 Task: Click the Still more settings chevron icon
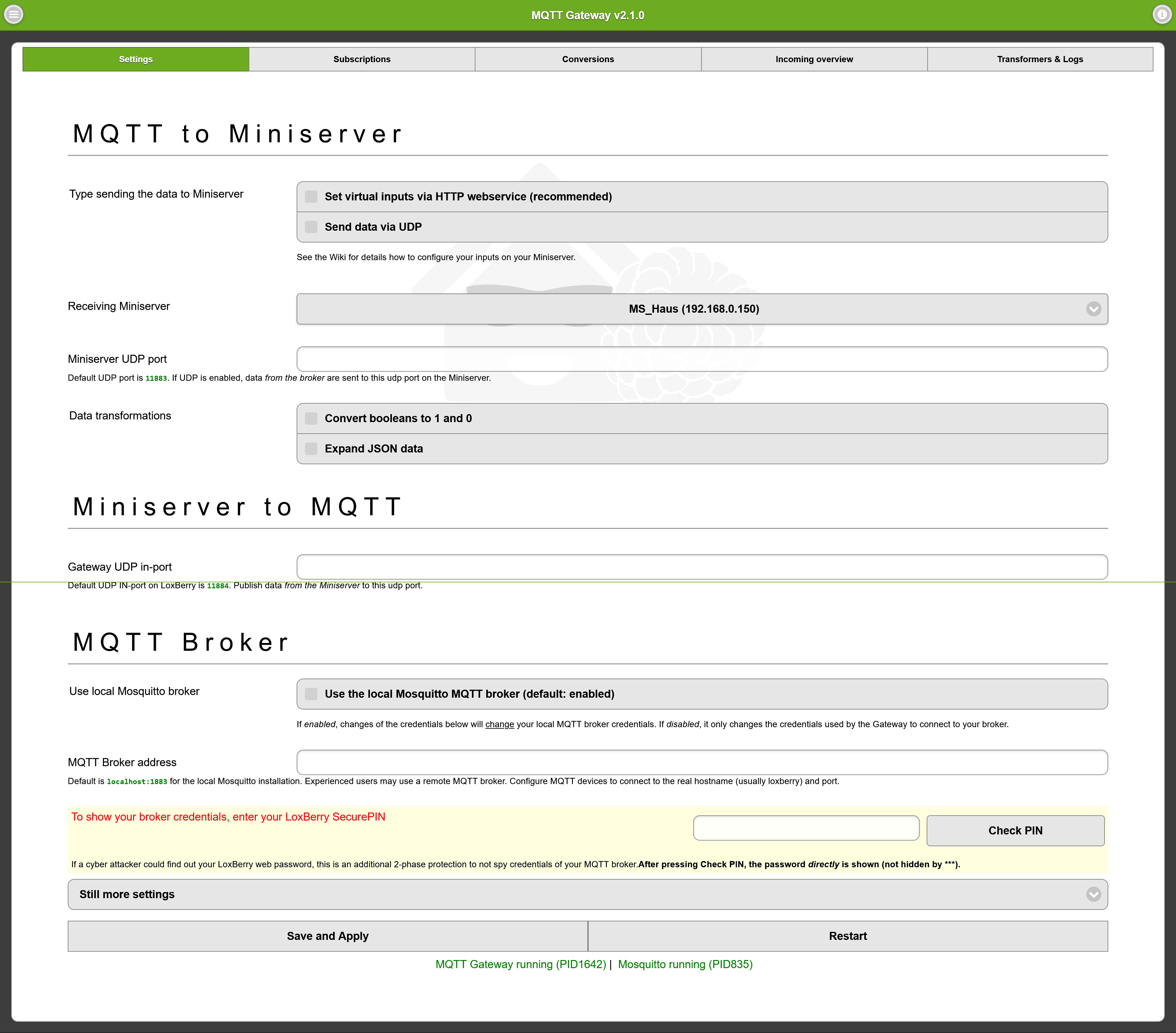[1093, 894]
